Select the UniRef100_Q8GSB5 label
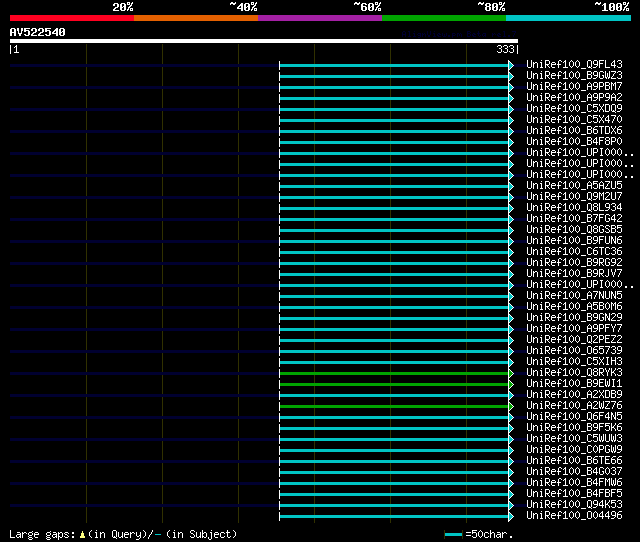 [574, 229]
